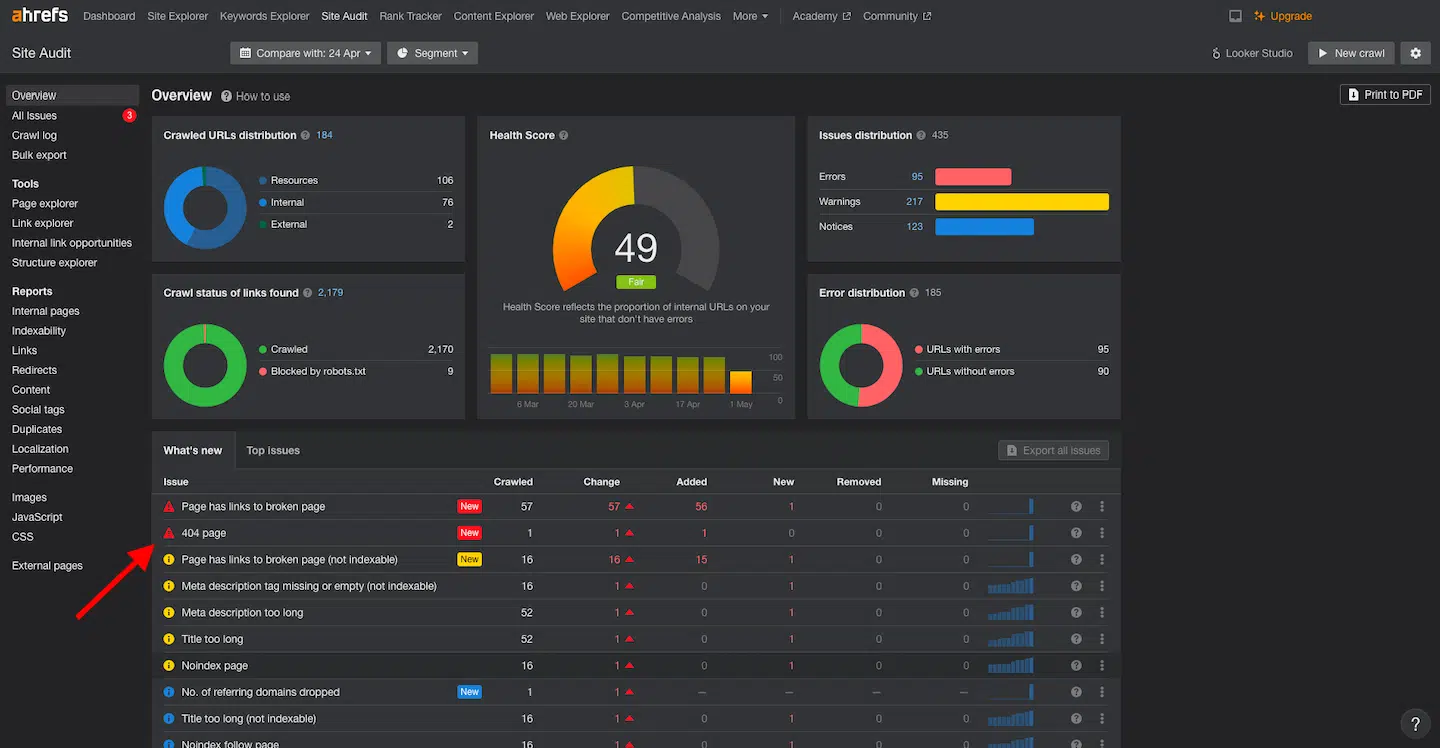
Task: Open Site Explorer from top navigation
Action: (x=178, y=16)
